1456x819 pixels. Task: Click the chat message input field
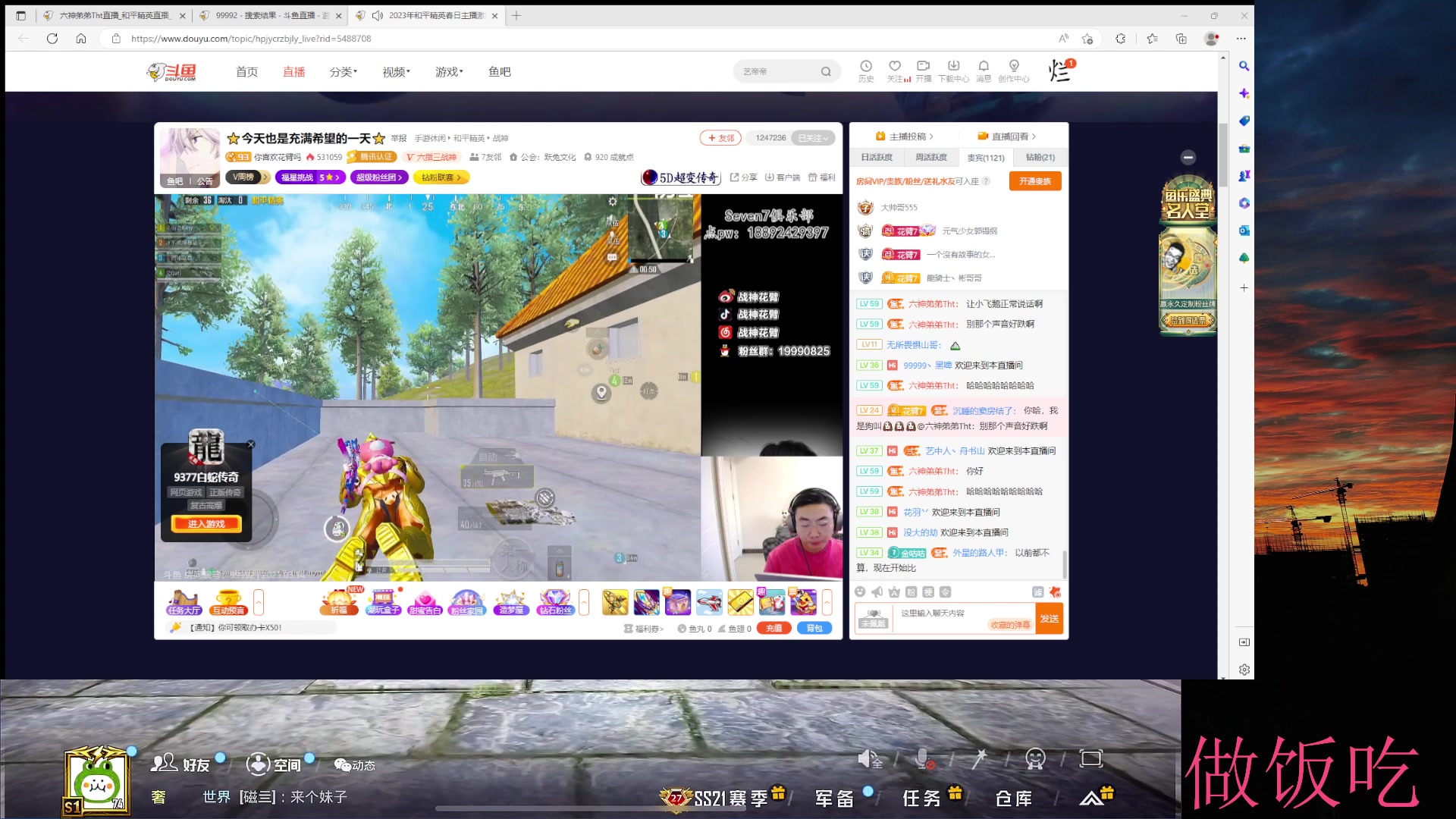coord(963,618)
